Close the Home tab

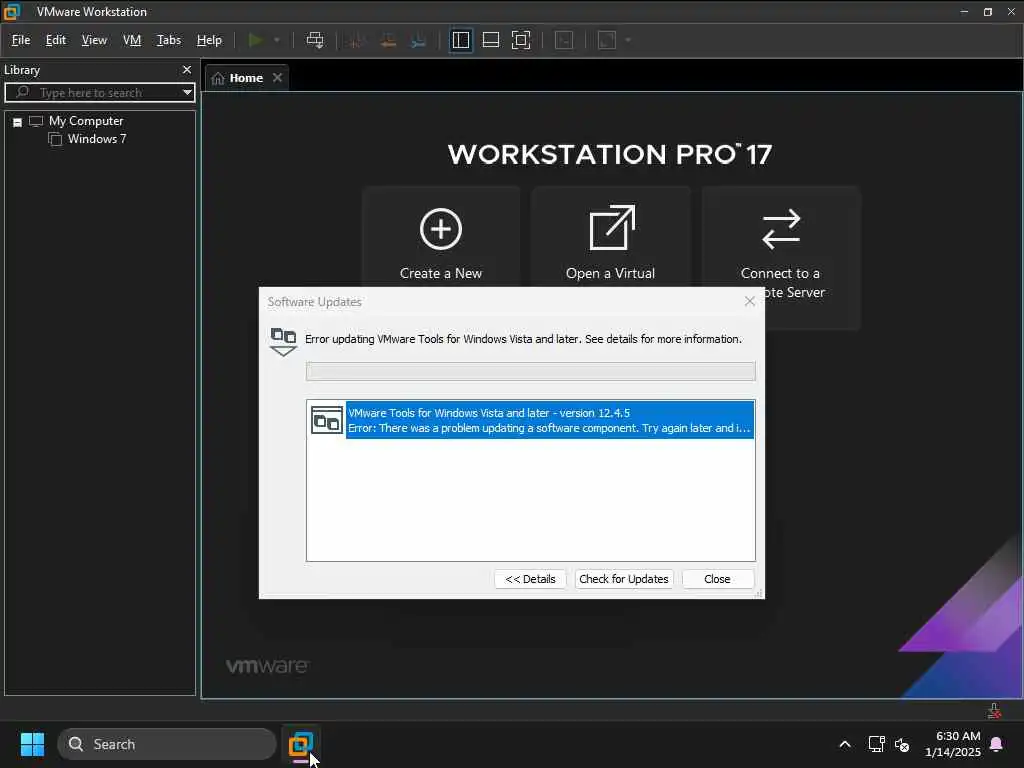[x=278, y=78]
